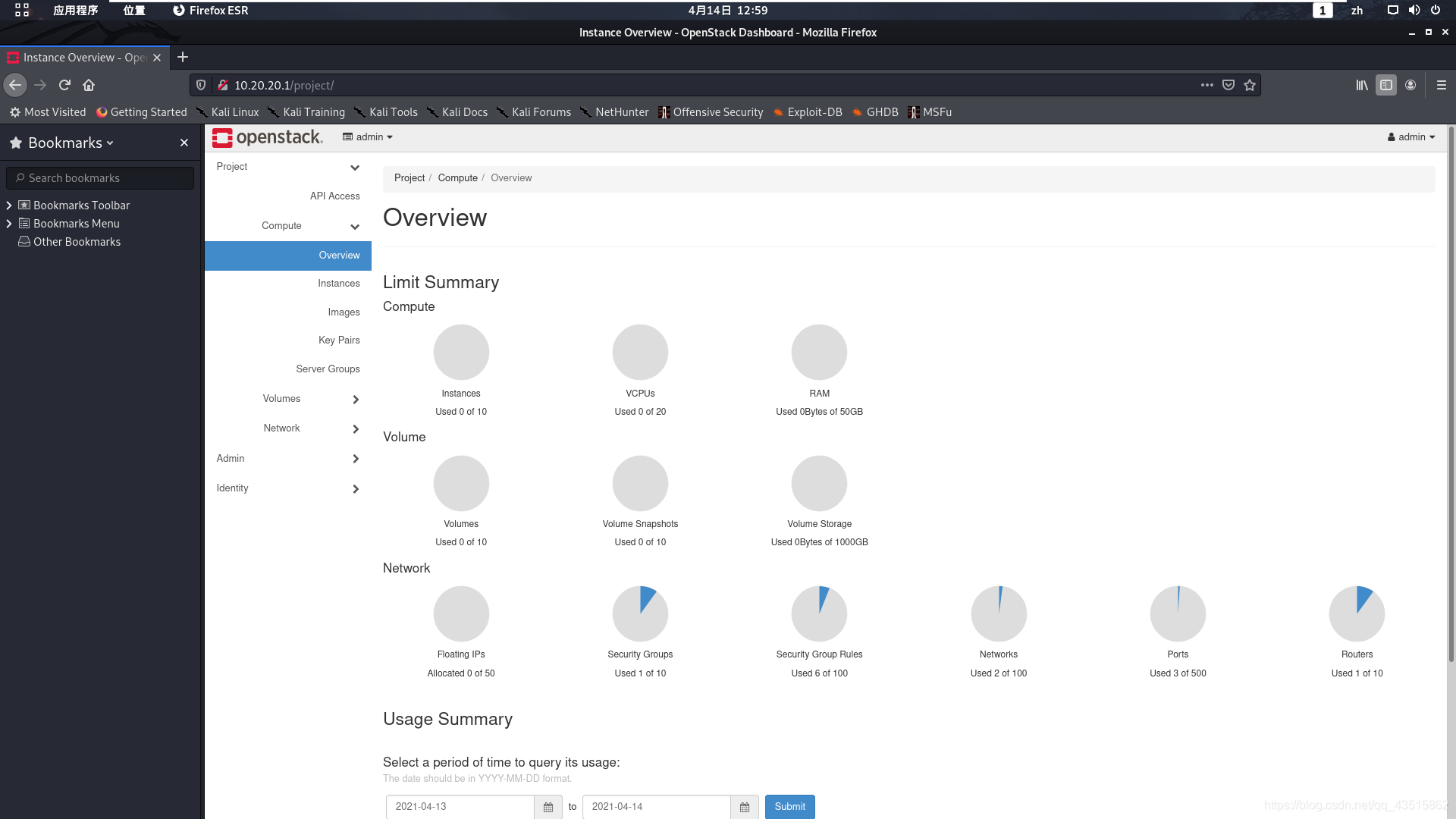Expand the Network submenu
This screenshot has width=1456, height=819.
288,428
